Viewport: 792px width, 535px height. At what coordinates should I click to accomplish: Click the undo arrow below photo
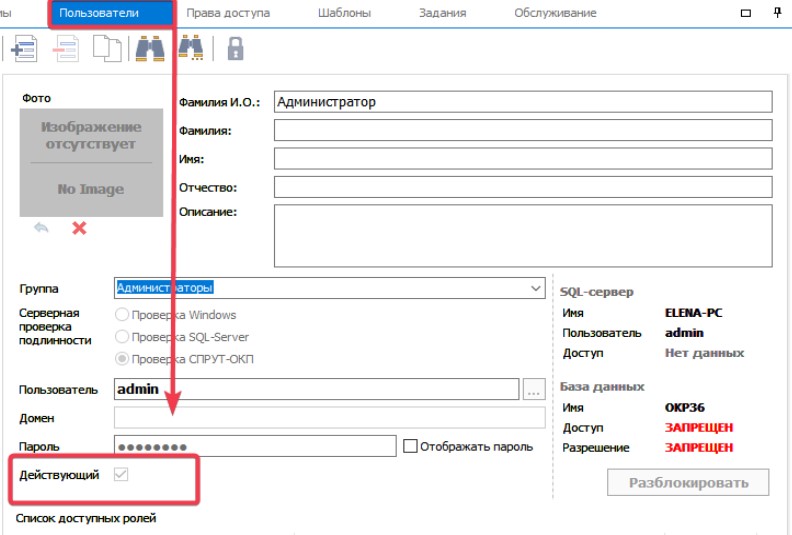point(42,228)
